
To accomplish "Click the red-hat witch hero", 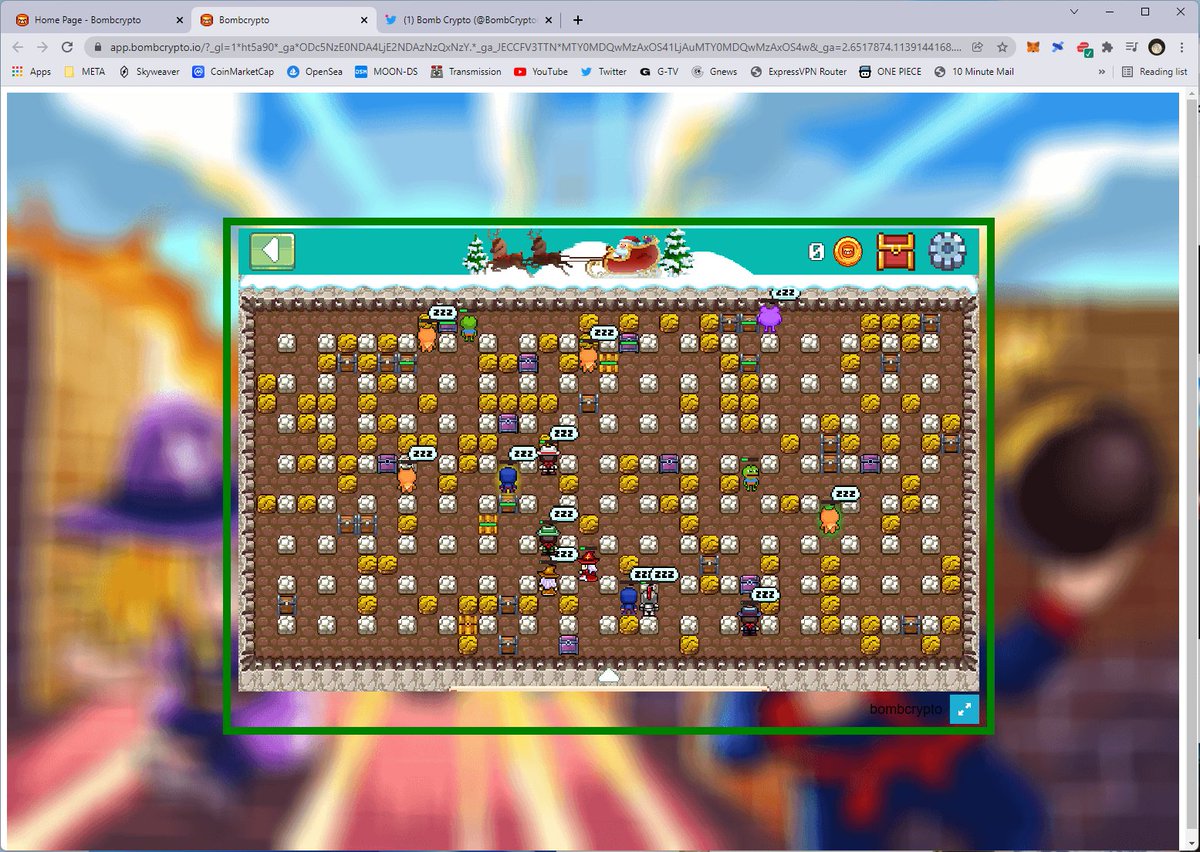I will pos(590,566).
